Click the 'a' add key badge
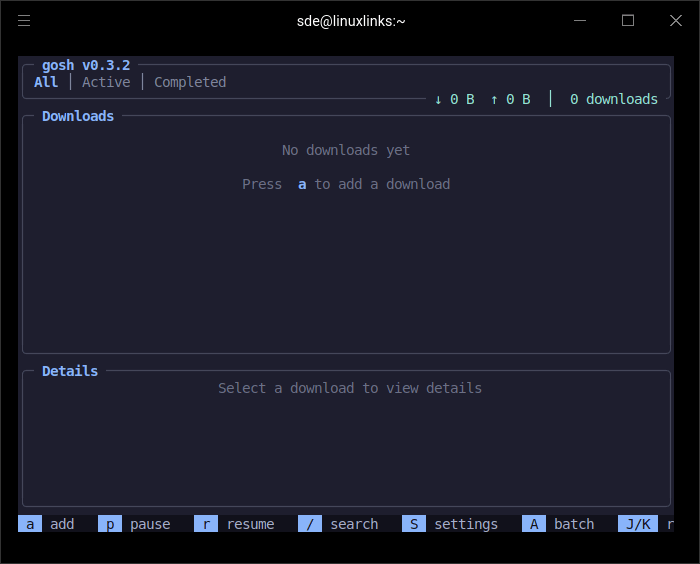Screen dimensions: 700x564 click(30, 524)
